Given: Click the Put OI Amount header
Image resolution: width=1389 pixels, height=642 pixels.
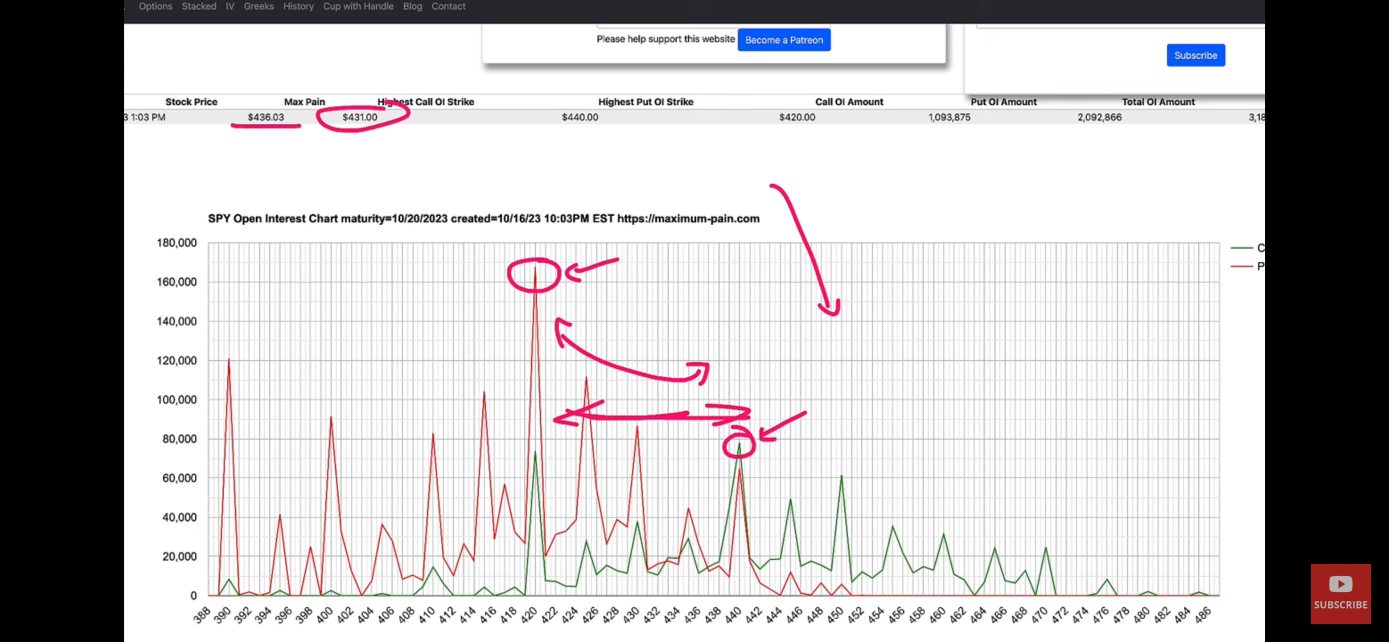Looking at the screenshot, I should point(1003,102).
